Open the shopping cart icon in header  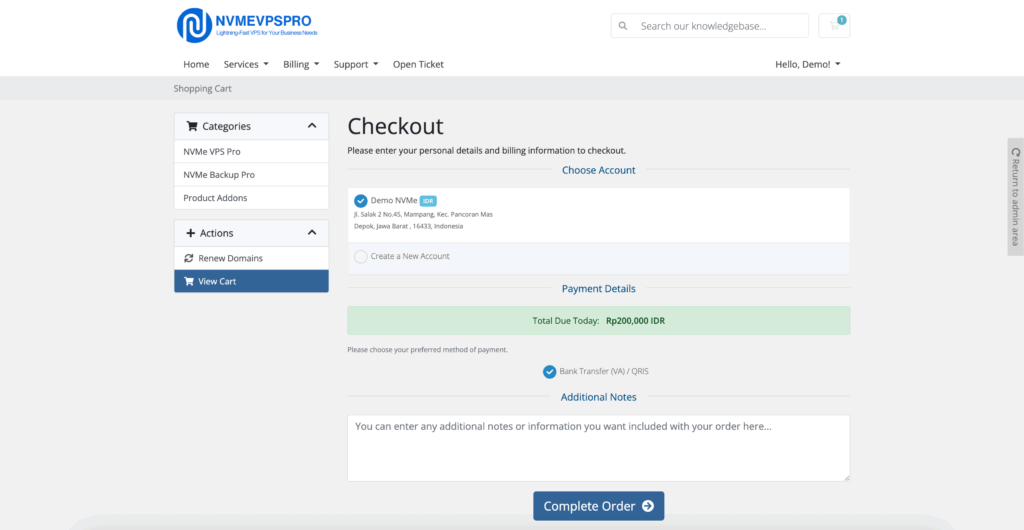(833, 26)
